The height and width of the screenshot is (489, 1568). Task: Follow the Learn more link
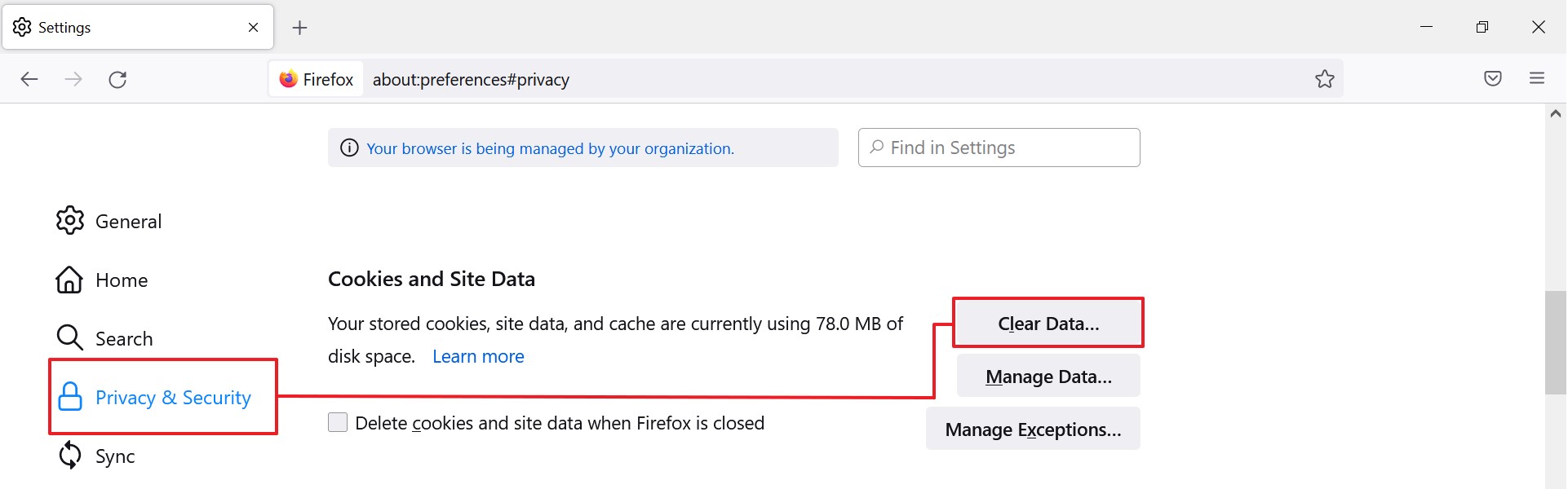(478, 356)
